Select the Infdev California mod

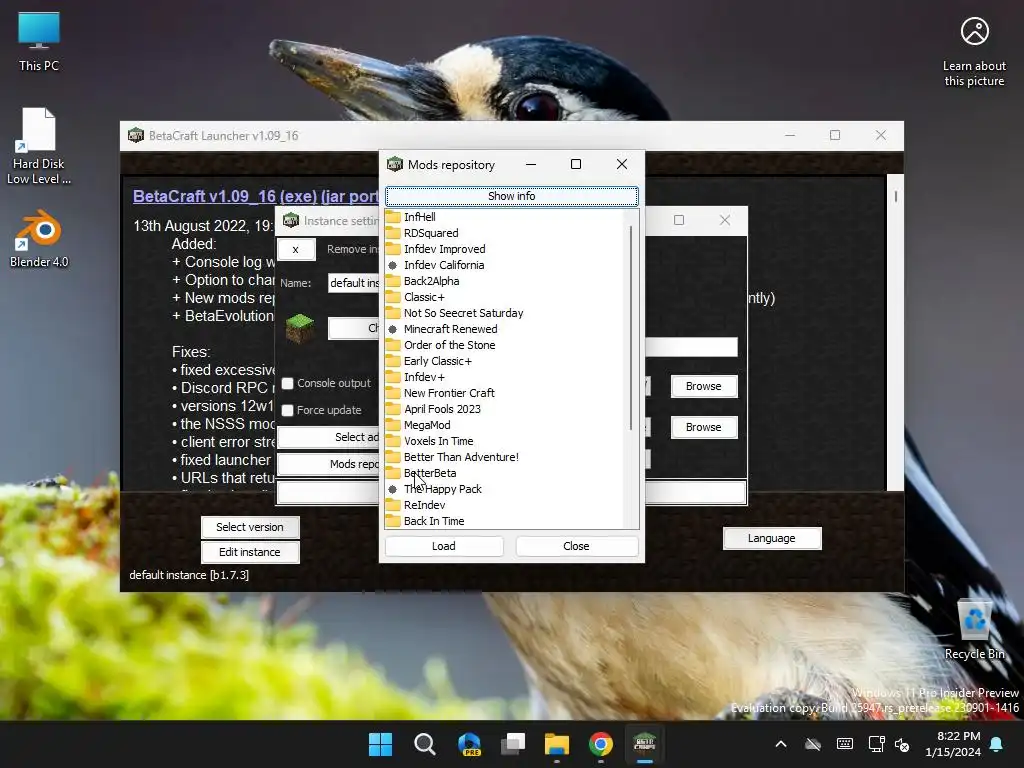point(443,265)
